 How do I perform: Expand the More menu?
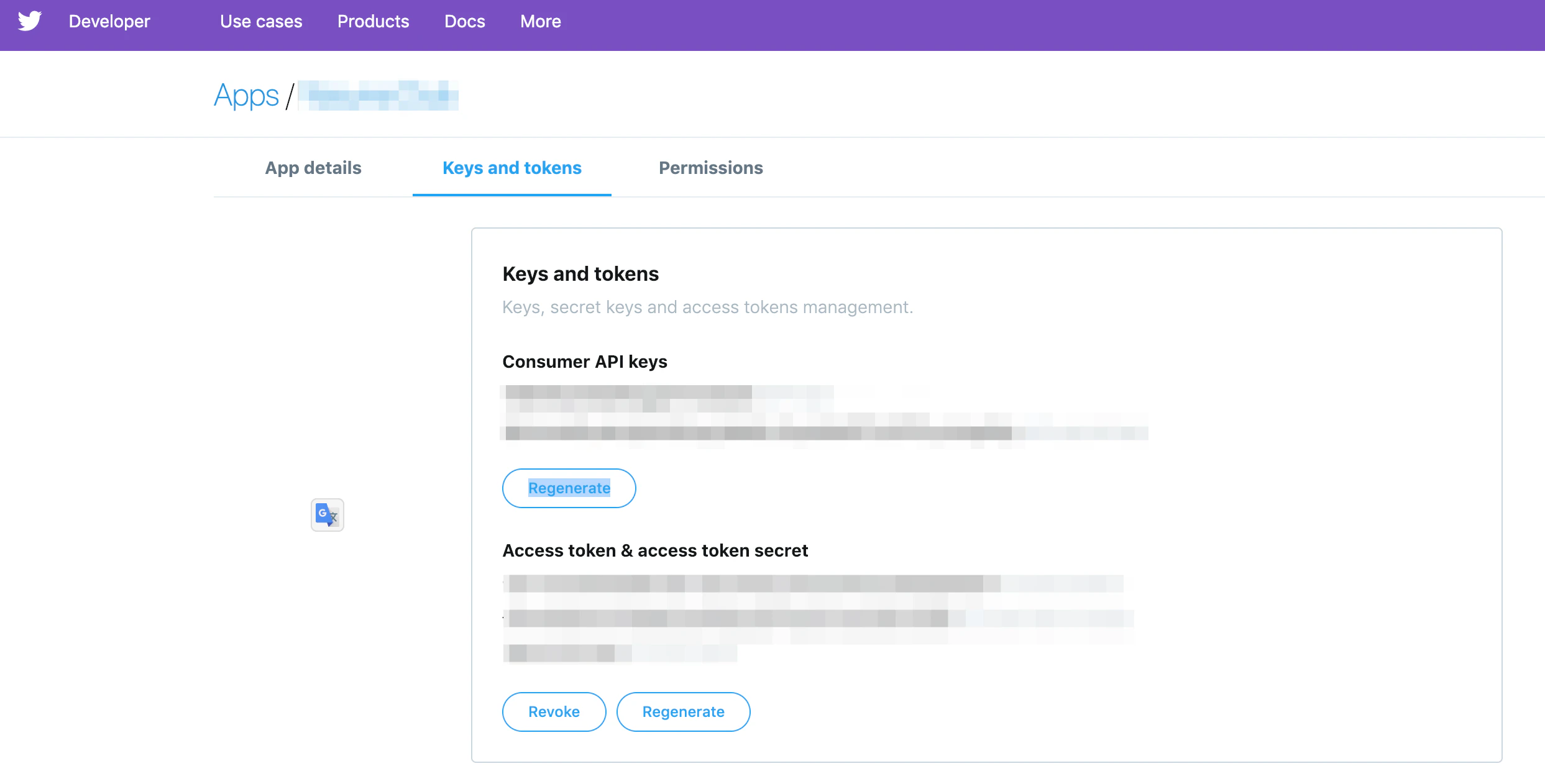pos(541,21)
